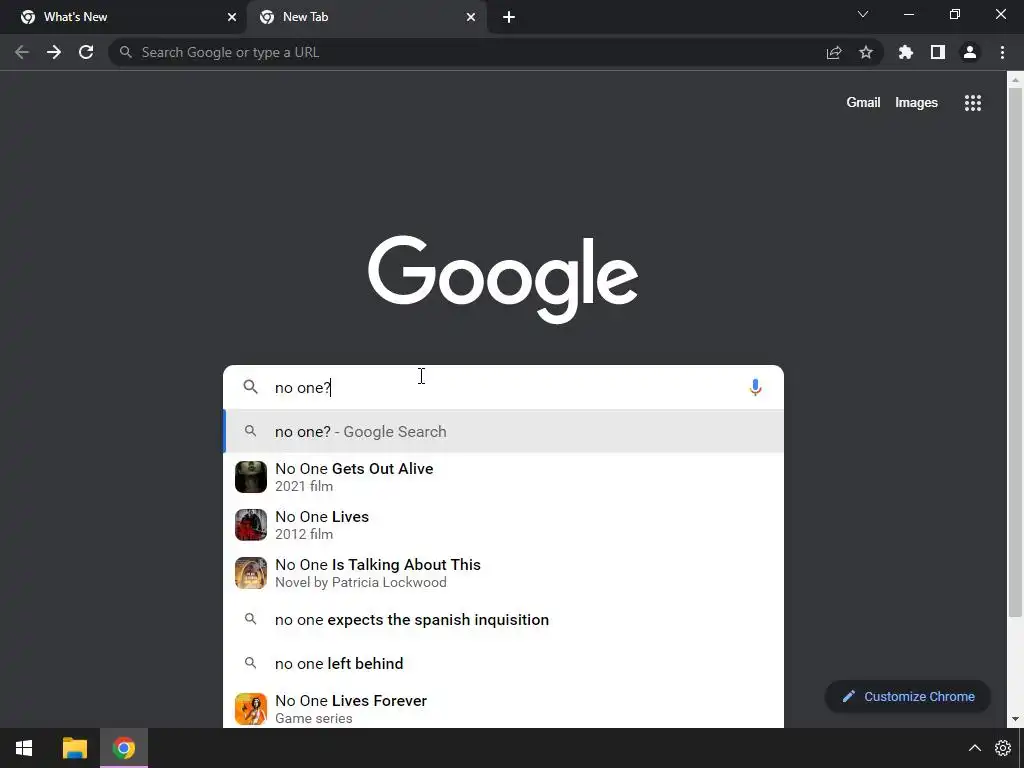Click Chrome icon in the taskbar

124,748
